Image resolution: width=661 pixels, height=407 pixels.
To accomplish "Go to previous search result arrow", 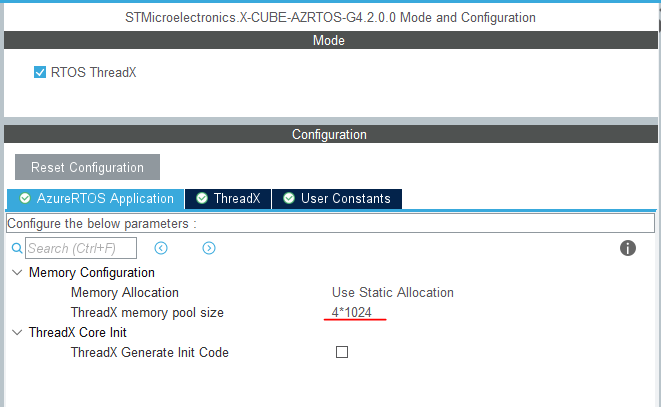I will click(x=161, y=248).
